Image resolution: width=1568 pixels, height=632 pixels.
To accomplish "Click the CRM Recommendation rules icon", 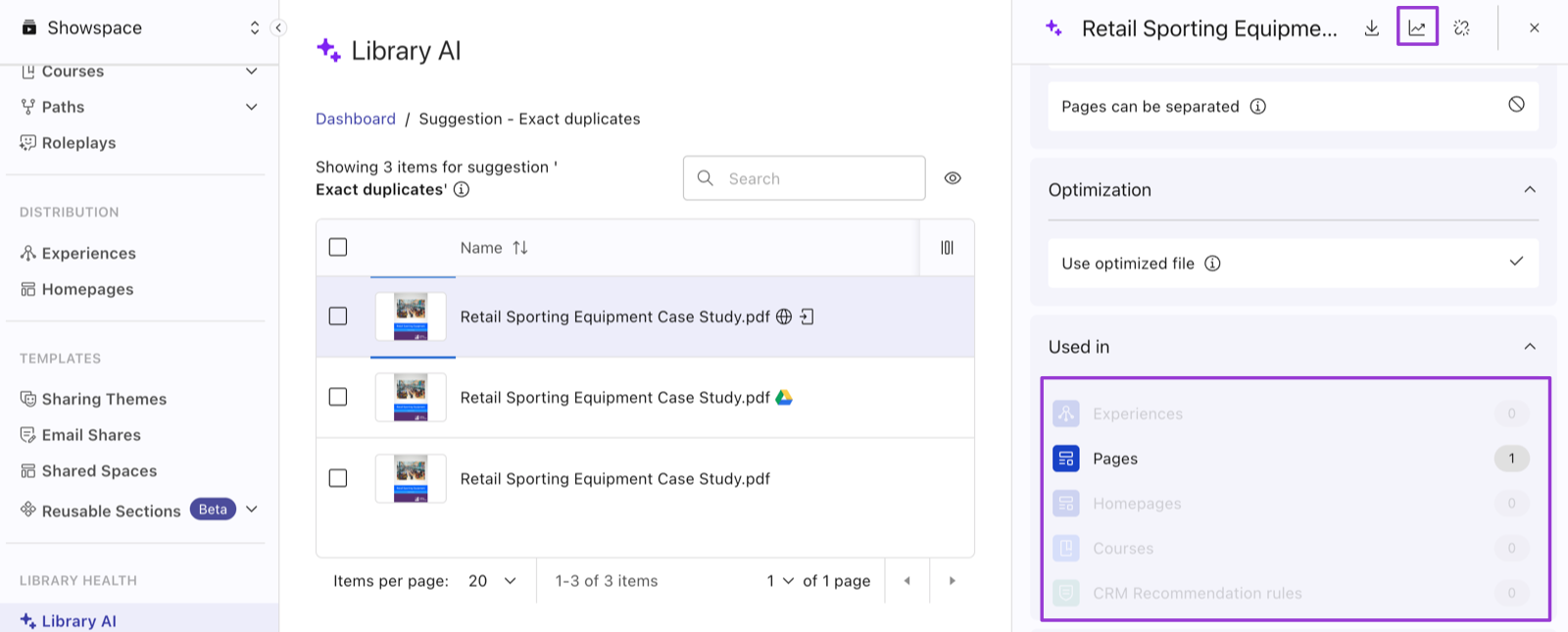I will [x=1066, y=593].
